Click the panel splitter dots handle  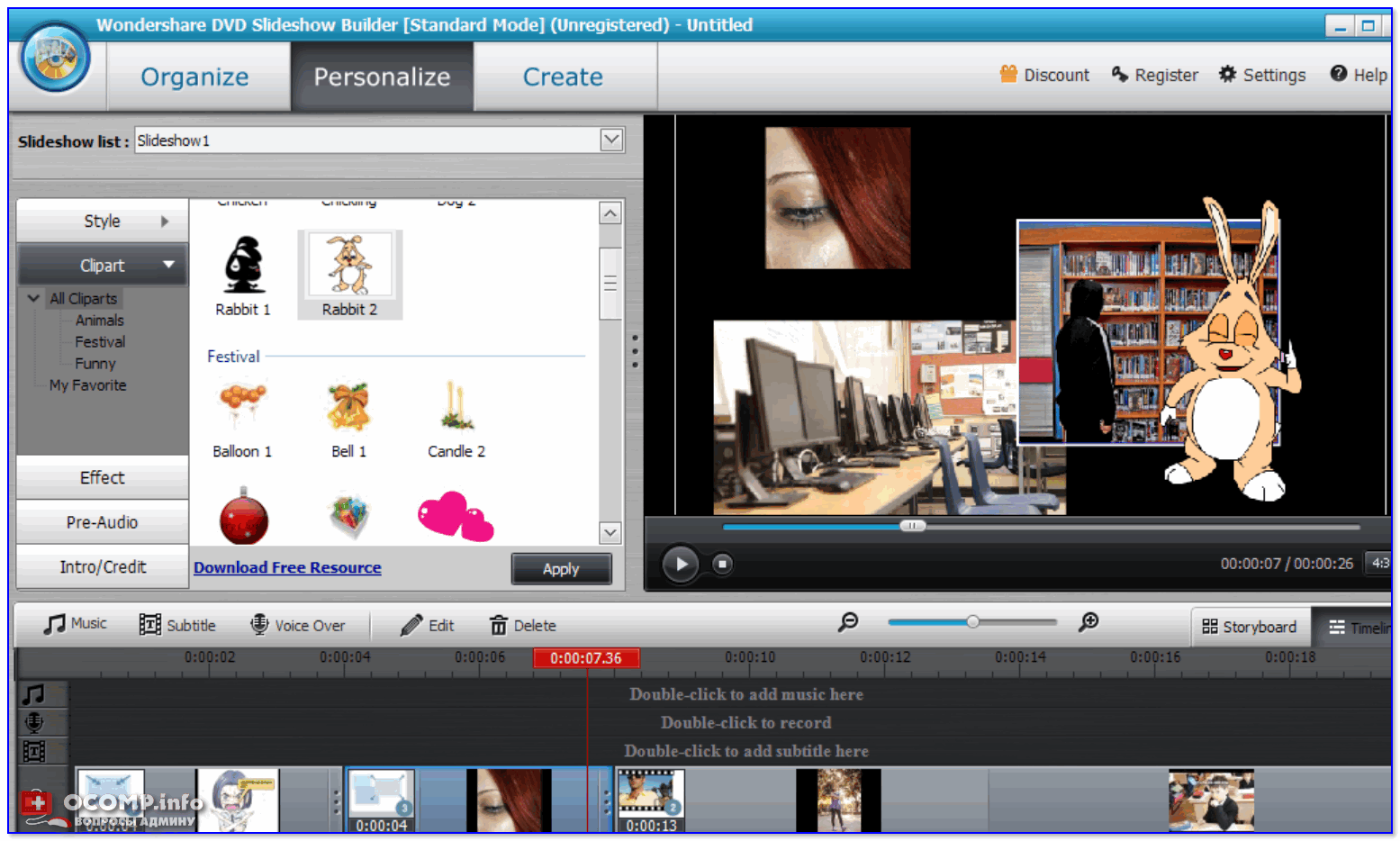pos(635,351)
